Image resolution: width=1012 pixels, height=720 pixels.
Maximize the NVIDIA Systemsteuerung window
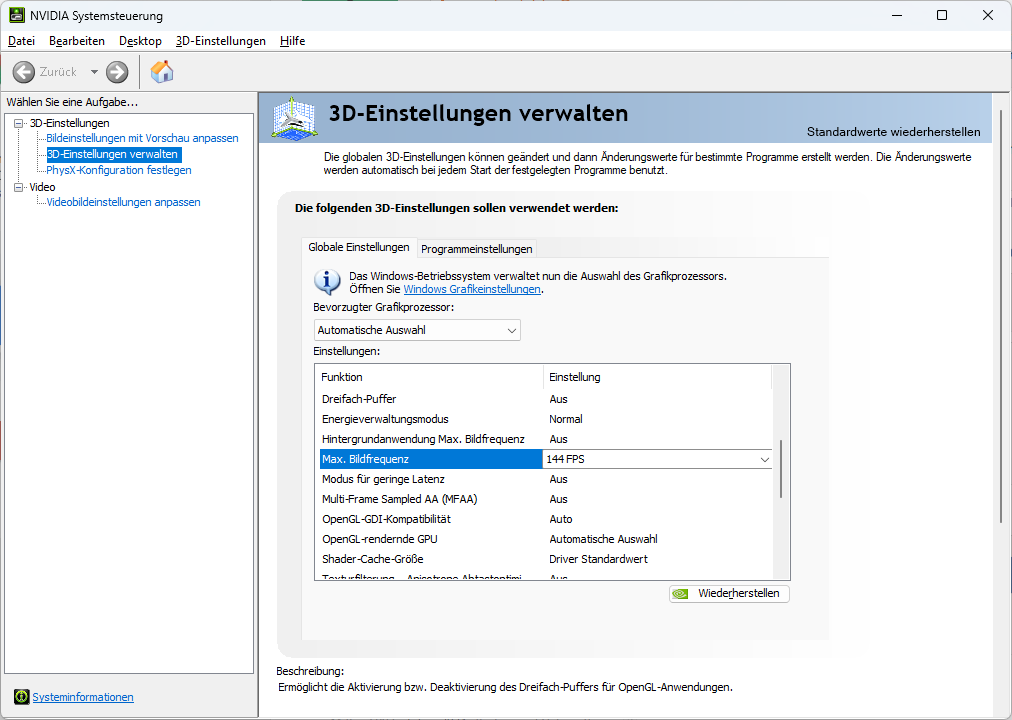(942, 15)
